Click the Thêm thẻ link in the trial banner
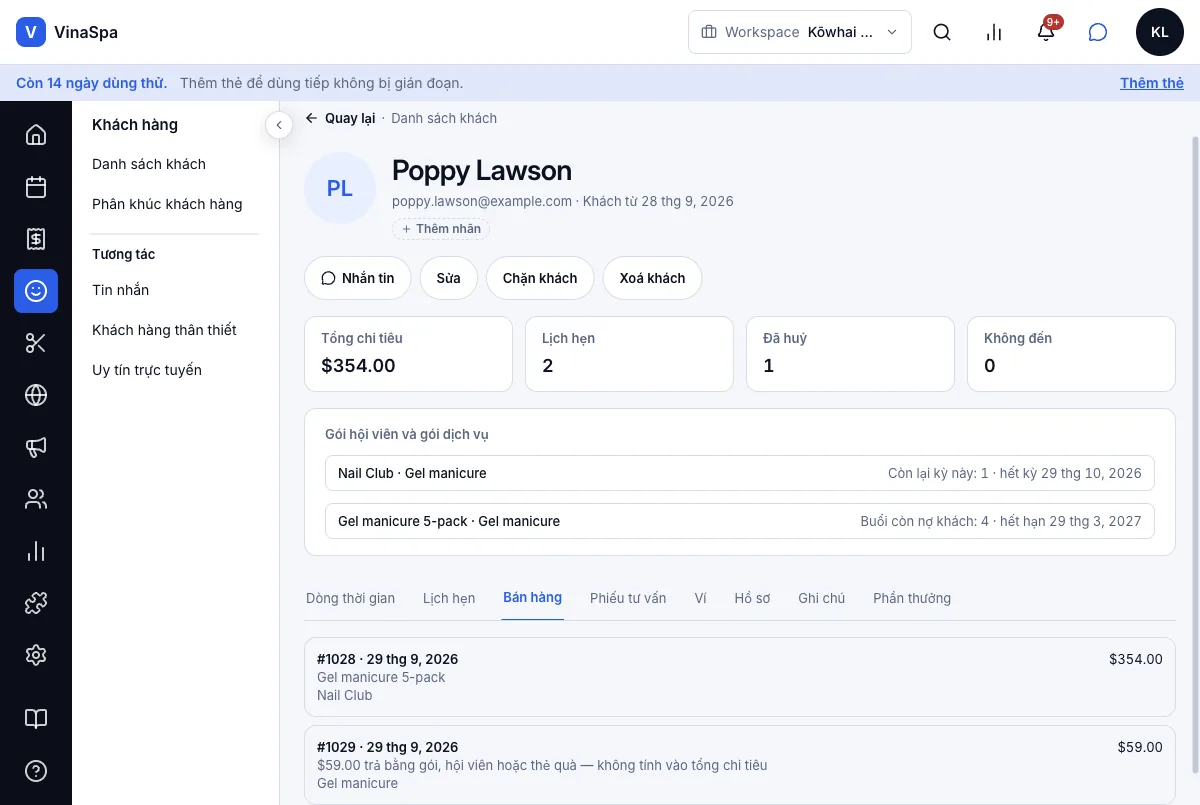 pos(1152,83)
